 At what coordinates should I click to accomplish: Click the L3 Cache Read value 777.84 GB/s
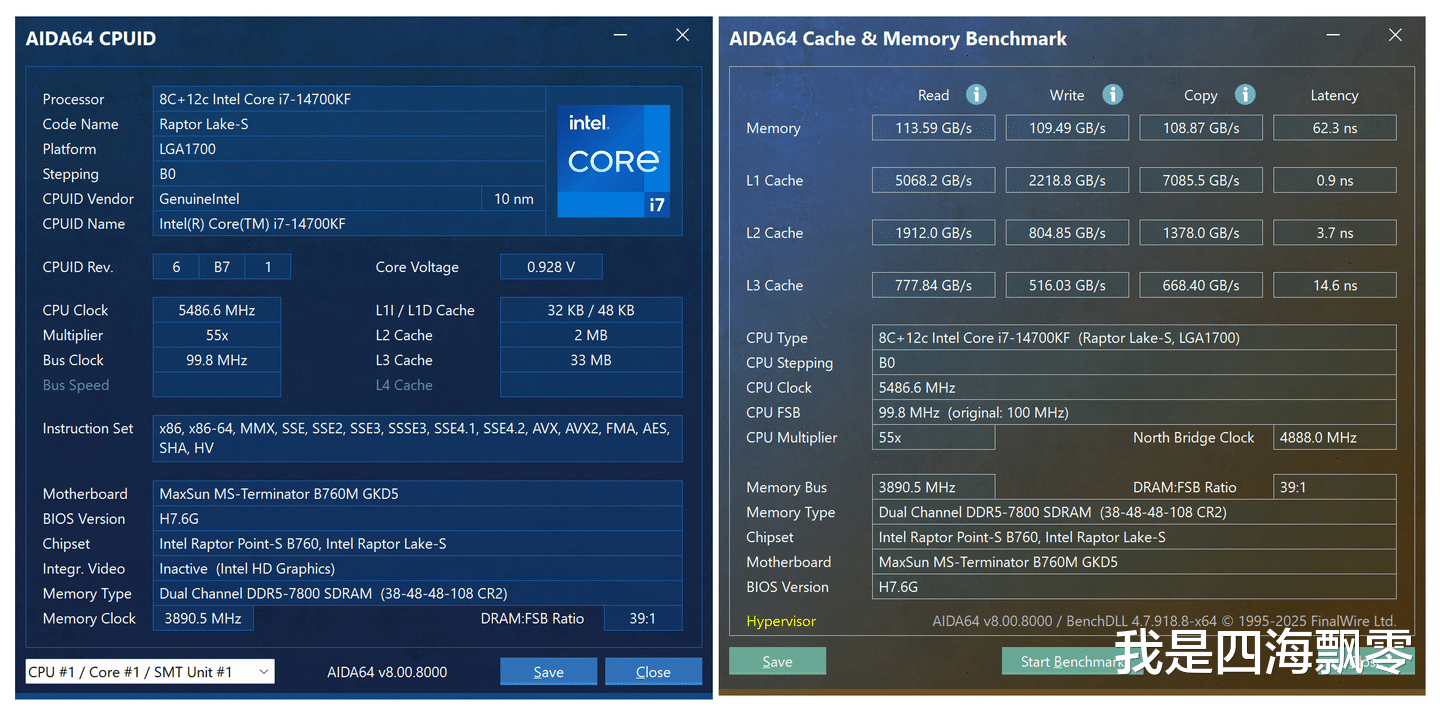tap(934, 285)
